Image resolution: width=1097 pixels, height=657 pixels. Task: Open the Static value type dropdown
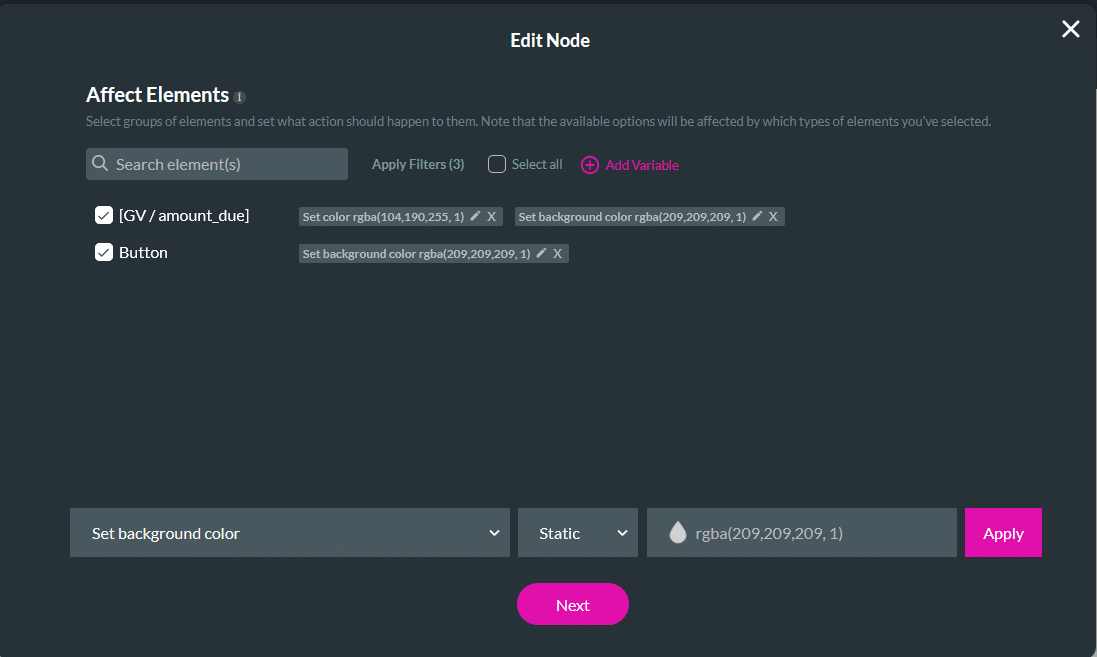tap(577, 533)
